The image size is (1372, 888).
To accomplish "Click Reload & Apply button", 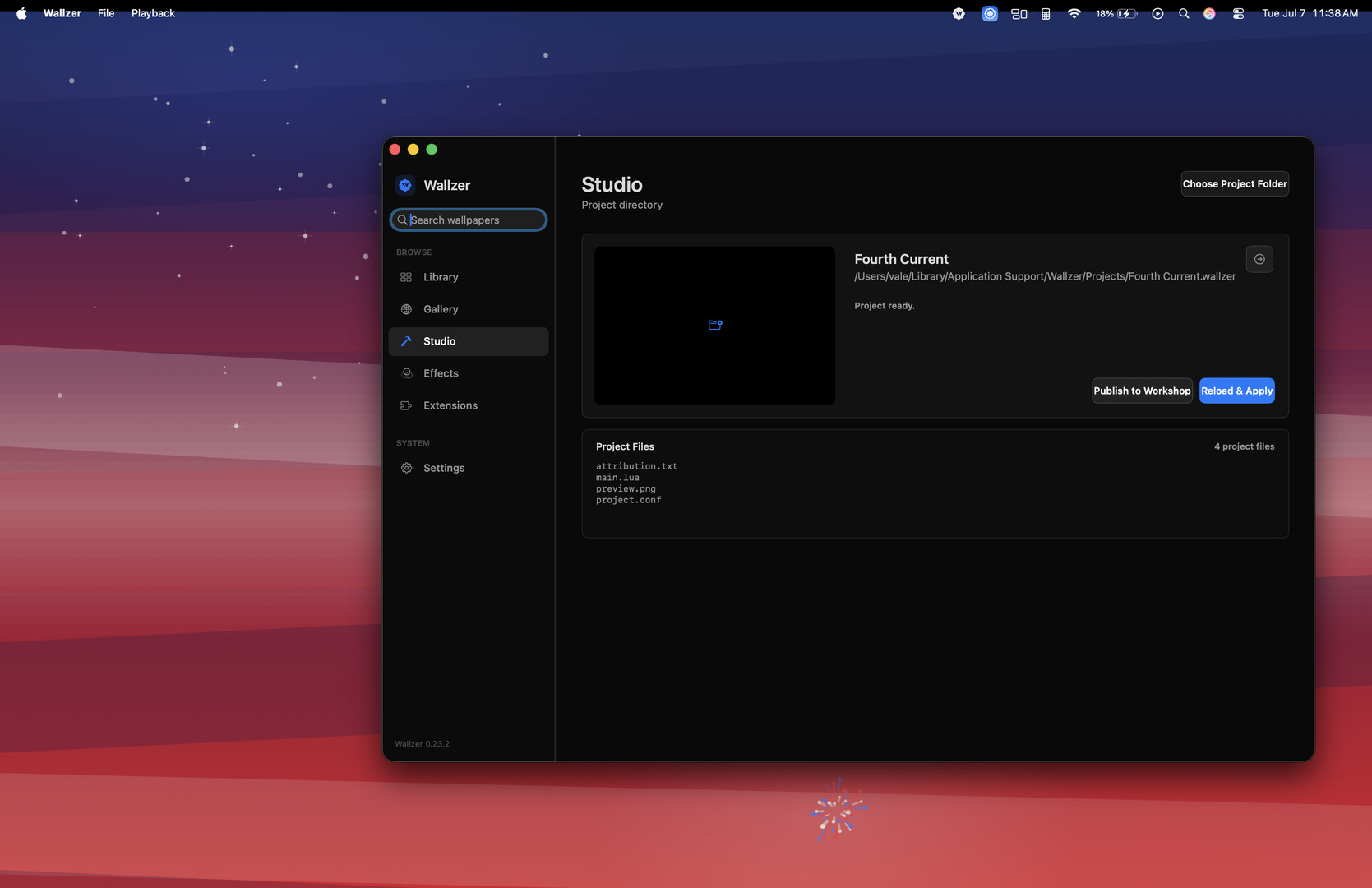I will pyautogui.click(x=1236, y=391).
